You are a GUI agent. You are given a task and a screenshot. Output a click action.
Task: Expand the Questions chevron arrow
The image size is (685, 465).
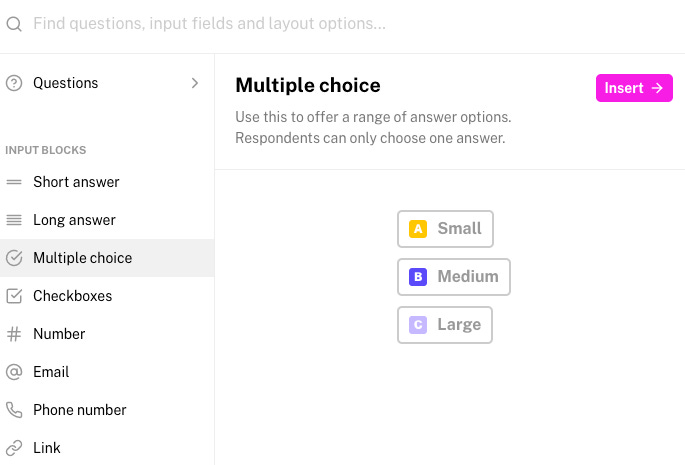[x=195, y=84]
